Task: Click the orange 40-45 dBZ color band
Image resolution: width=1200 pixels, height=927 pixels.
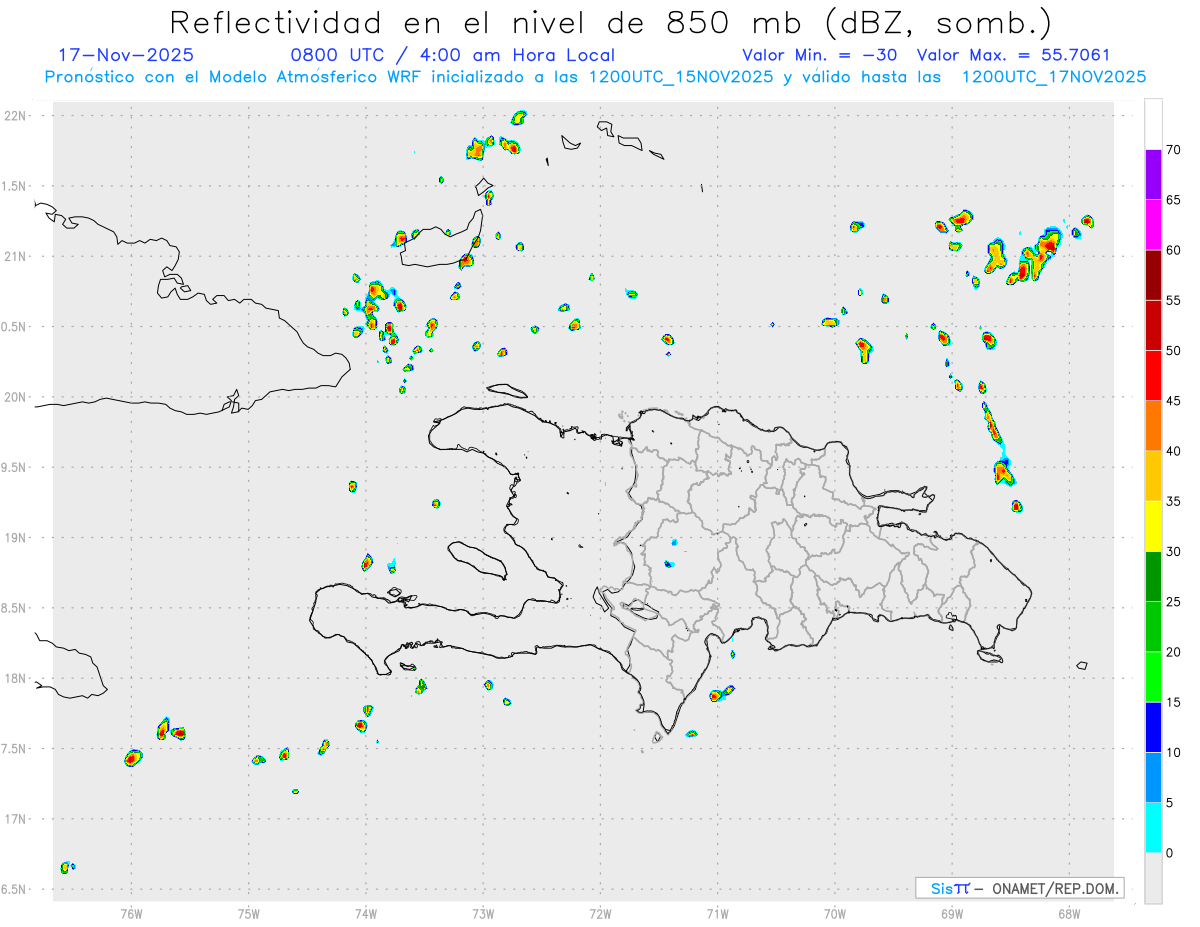Action: pyautogui.click(x=1153, y=426)
